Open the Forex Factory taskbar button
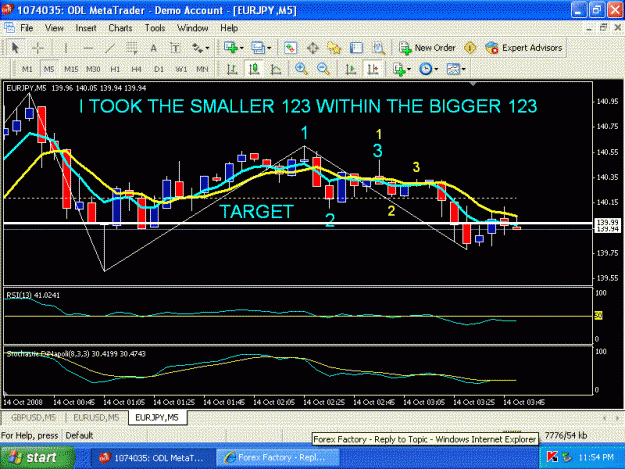The image size is (625, 469). tap(278, 458)
